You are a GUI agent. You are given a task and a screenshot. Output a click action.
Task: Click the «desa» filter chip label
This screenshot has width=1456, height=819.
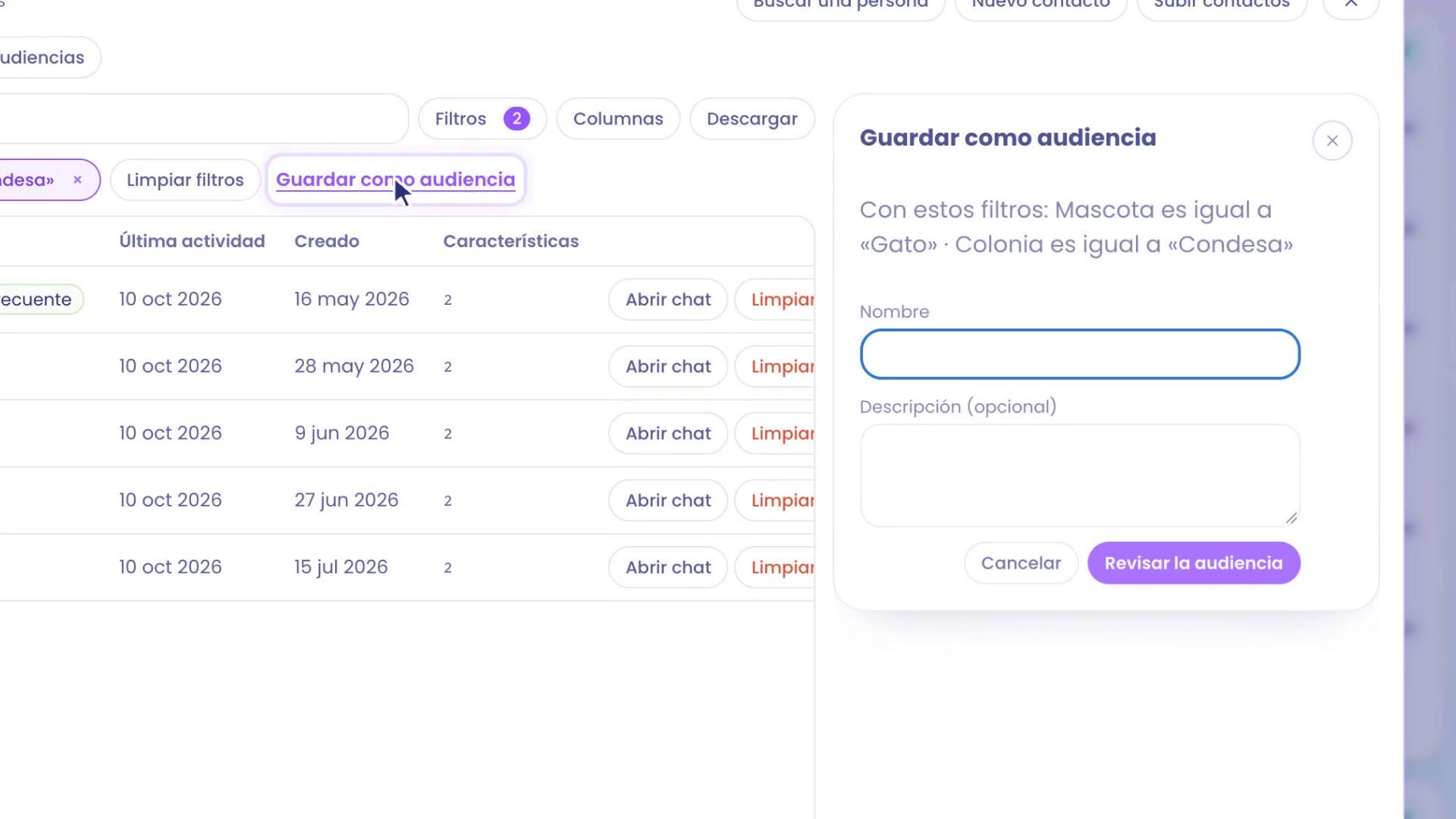[x=27, y=180]
